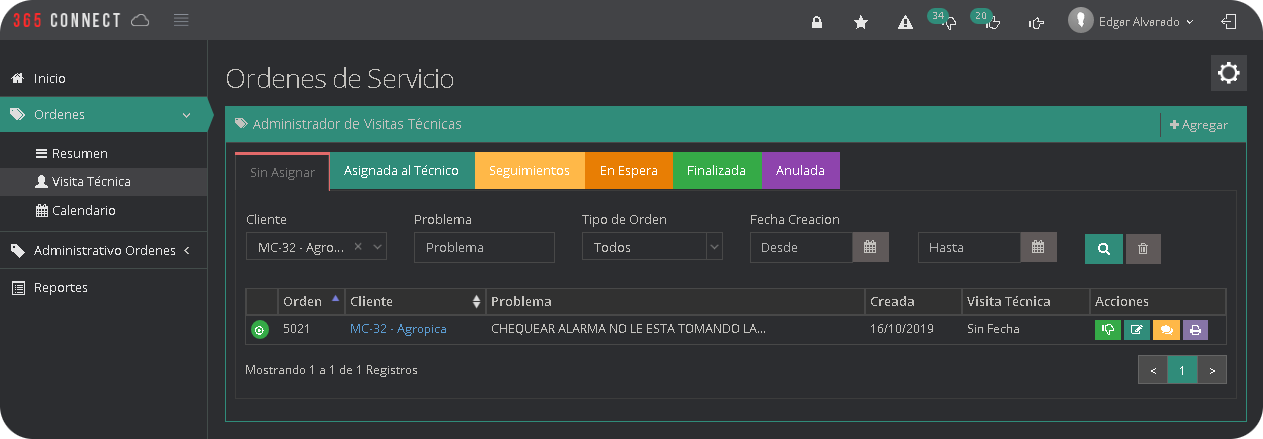Open the MC-32 - Agropica client link
1263x439 pixels.
[398, 329]
